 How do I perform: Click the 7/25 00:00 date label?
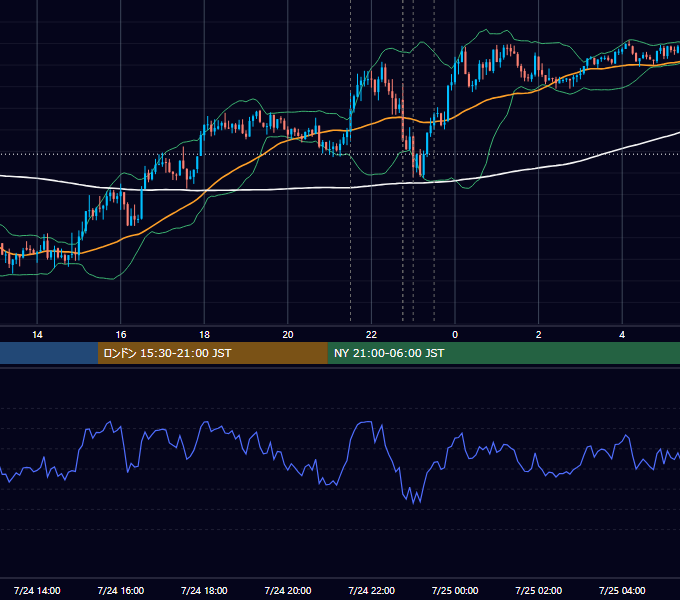[455, 590]
